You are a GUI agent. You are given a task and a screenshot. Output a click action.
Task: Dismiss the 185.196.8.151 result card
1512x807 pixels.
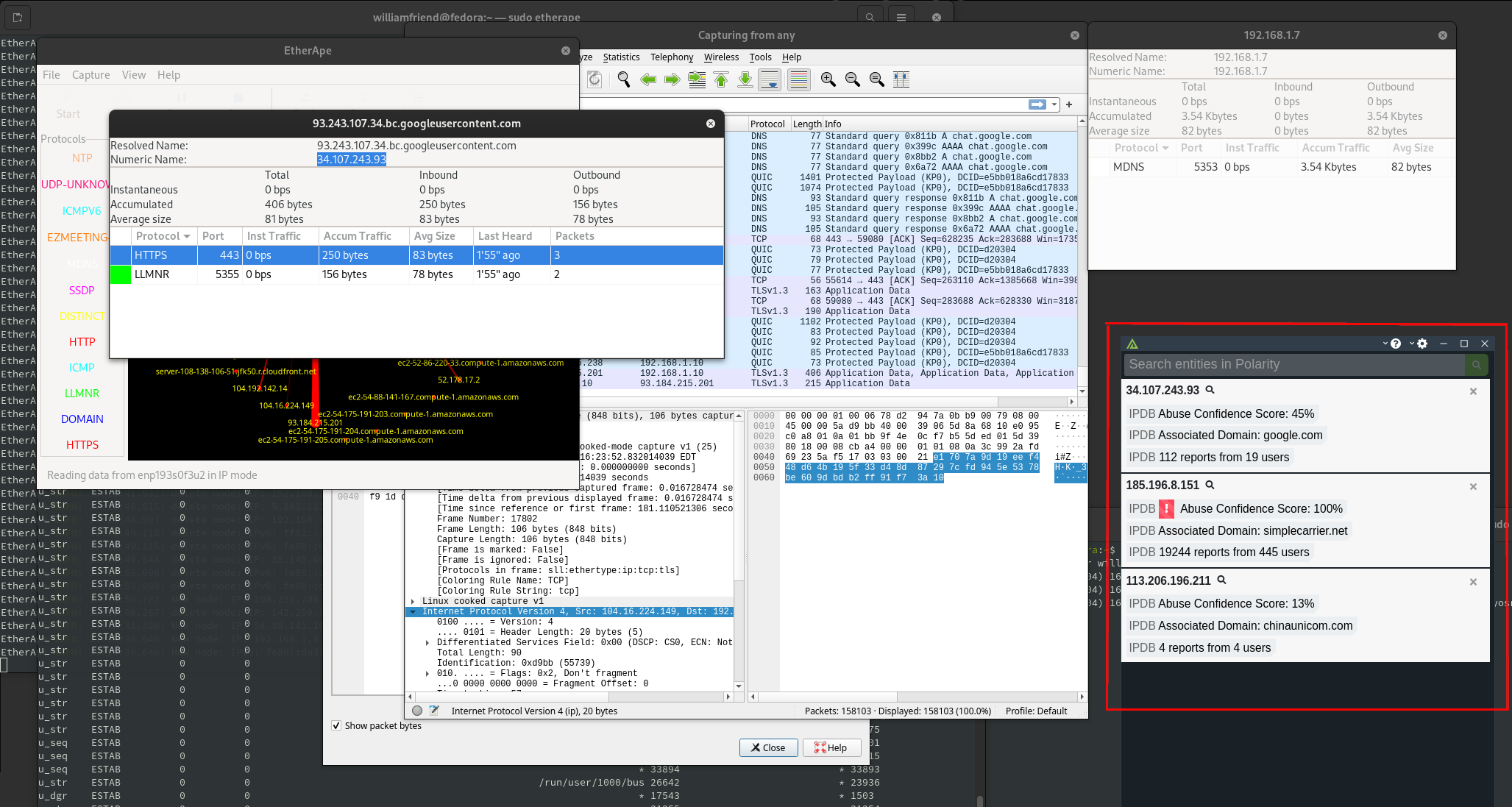[1473, 486]
